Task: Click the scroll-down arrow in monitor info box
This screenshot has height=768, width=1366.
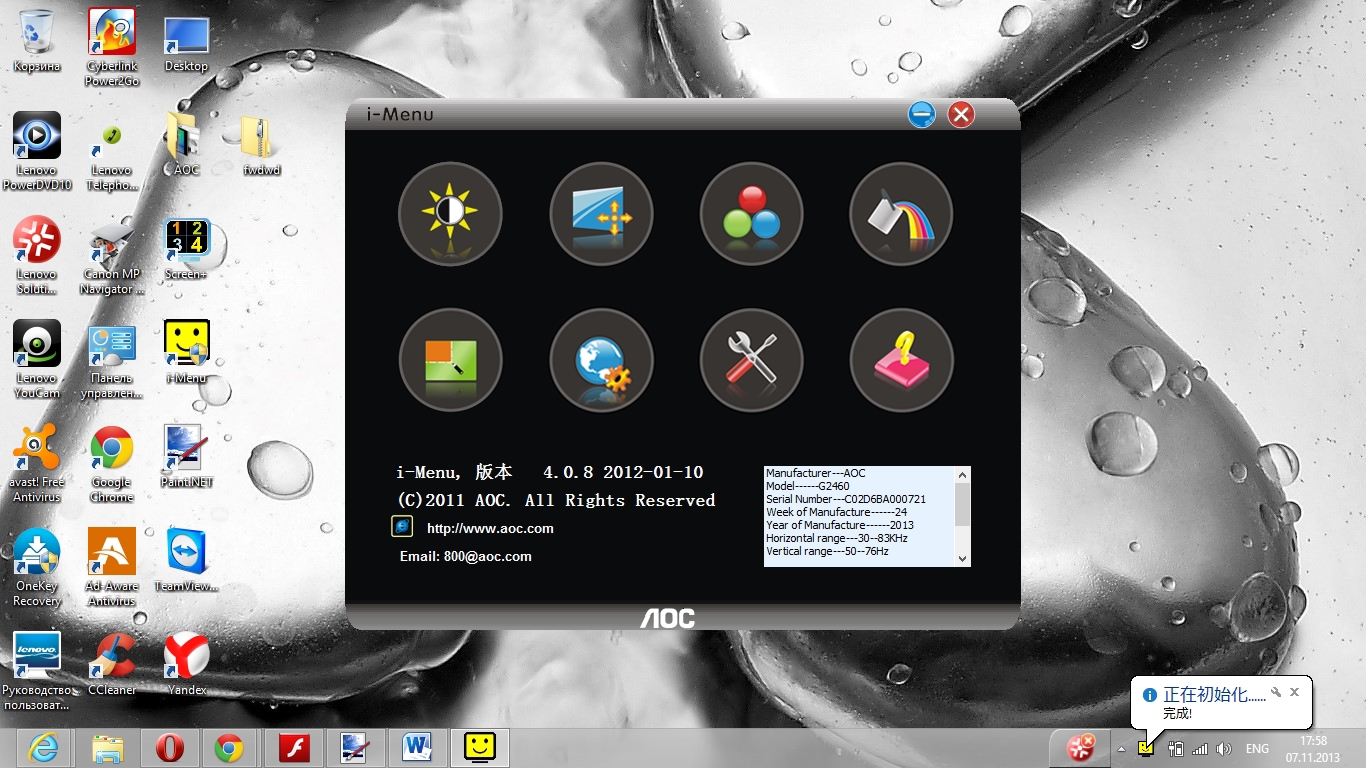Action: pos(962,559)
